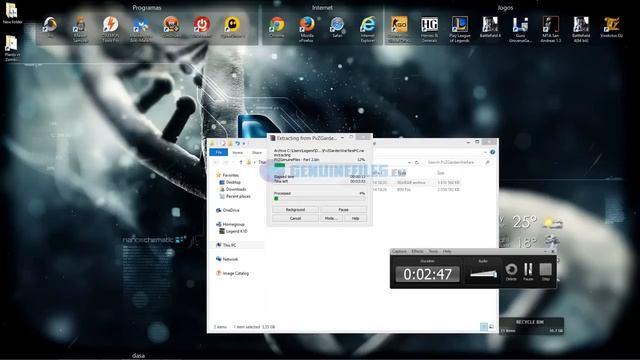This screenshot has width=640, height=360.
Task: Select Image Catalog in navigation pane
Action: point(232,273)
